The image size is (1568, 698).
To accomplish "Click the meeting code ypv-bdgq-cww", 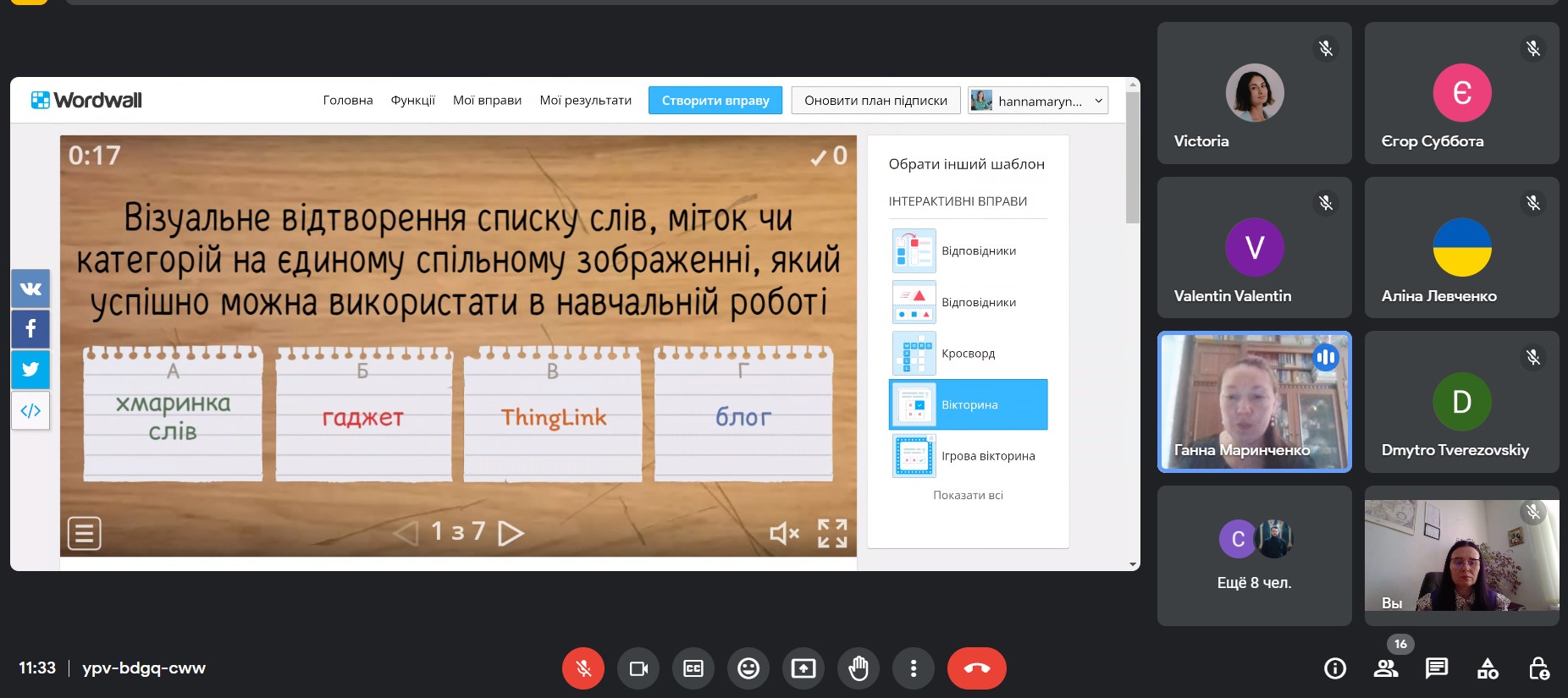I will (144, 668).
